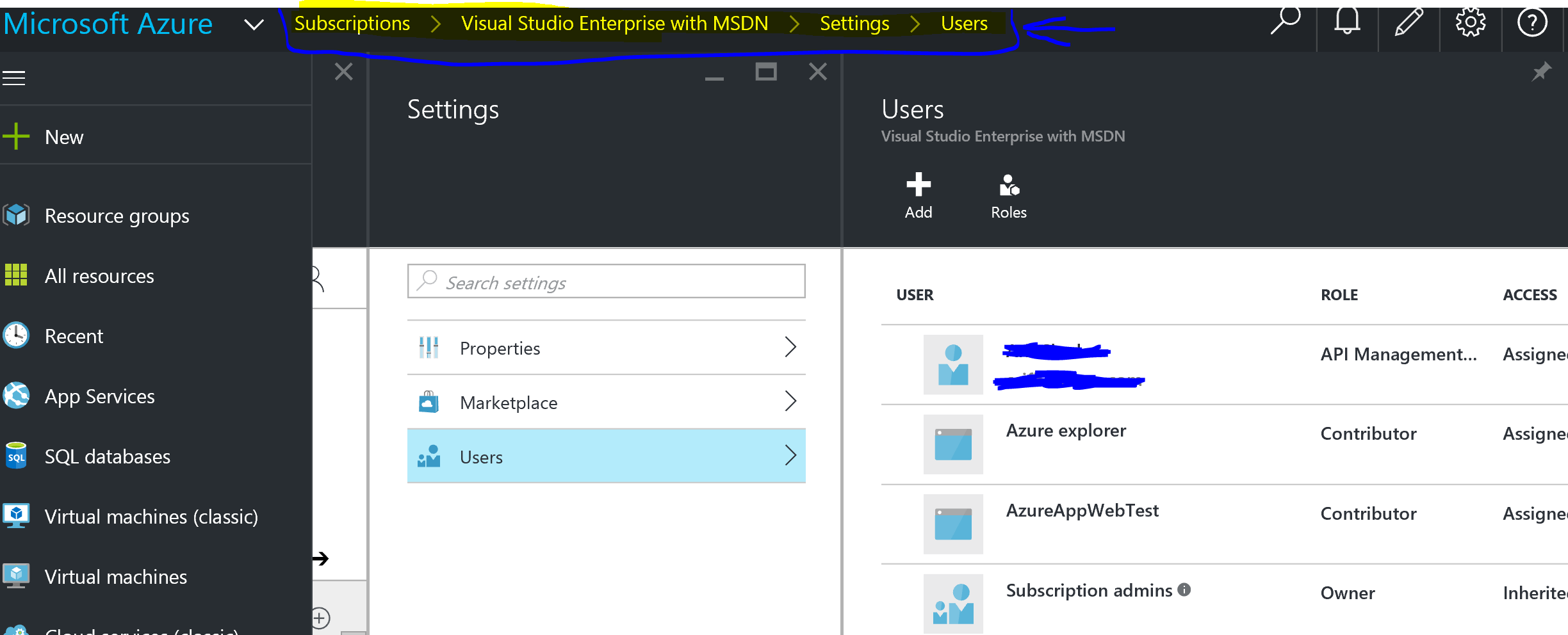This screenshot has width=1568, height=635.
Task: Click the Roles icon in Users blade
Action: tap(1009, 185)
